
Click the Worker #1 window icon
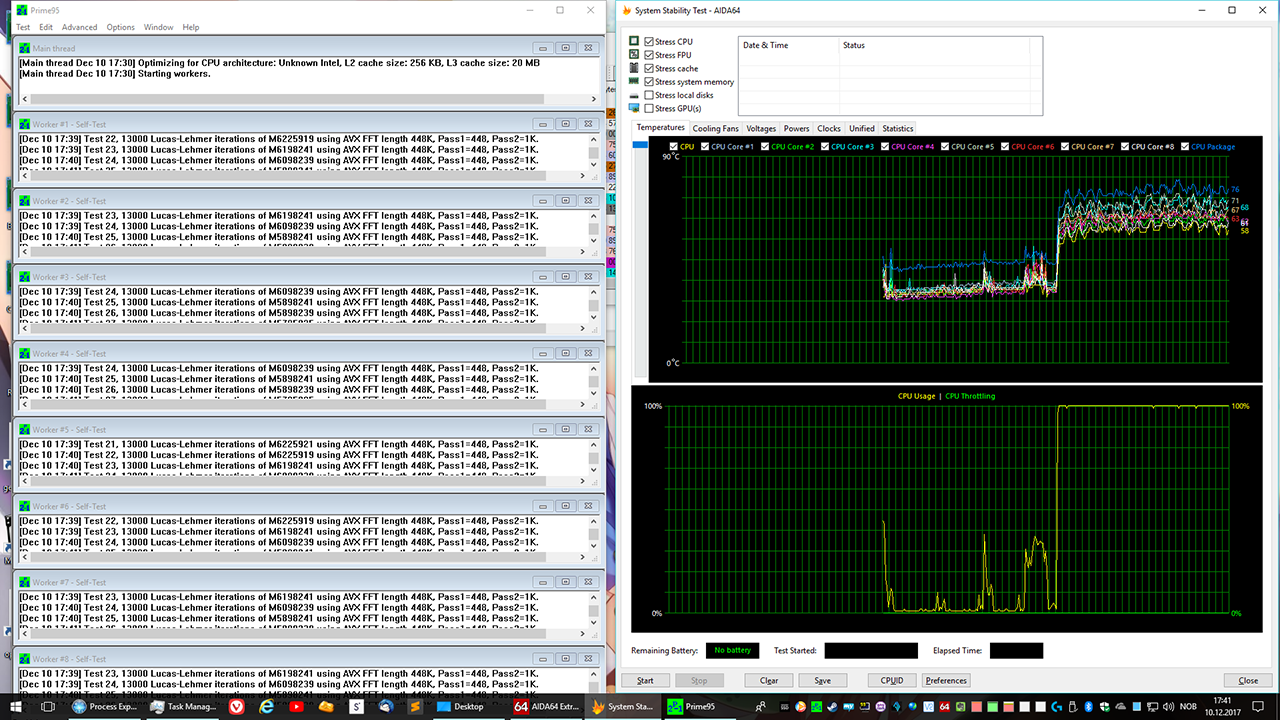click(25, 123)
